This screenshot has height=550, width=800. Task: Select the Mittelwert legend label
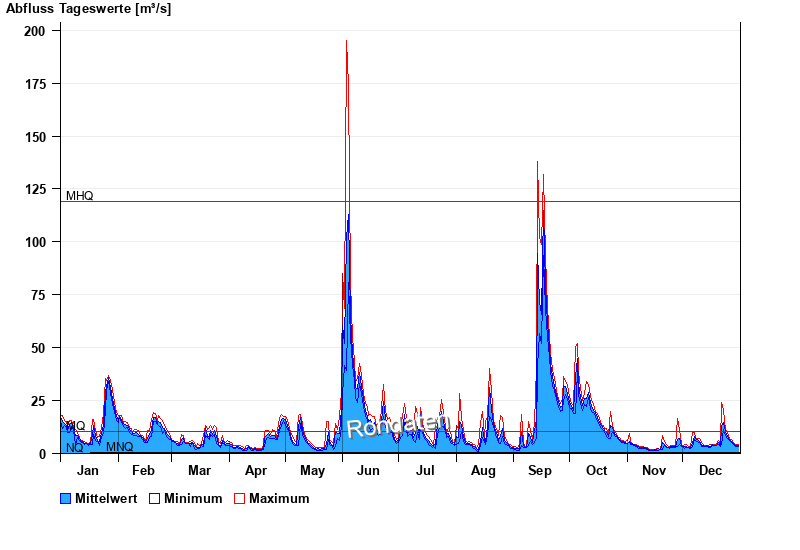tap(106, 498)
